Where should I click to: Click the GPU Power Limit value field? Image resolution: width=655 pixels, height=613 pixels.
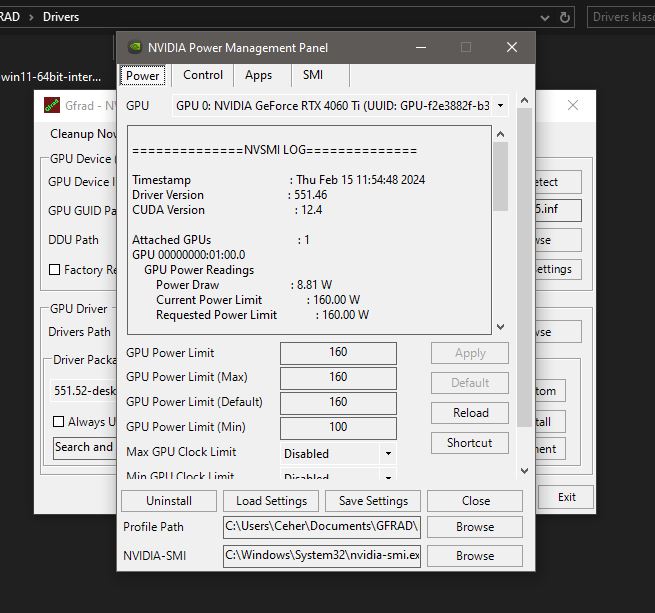338,353
